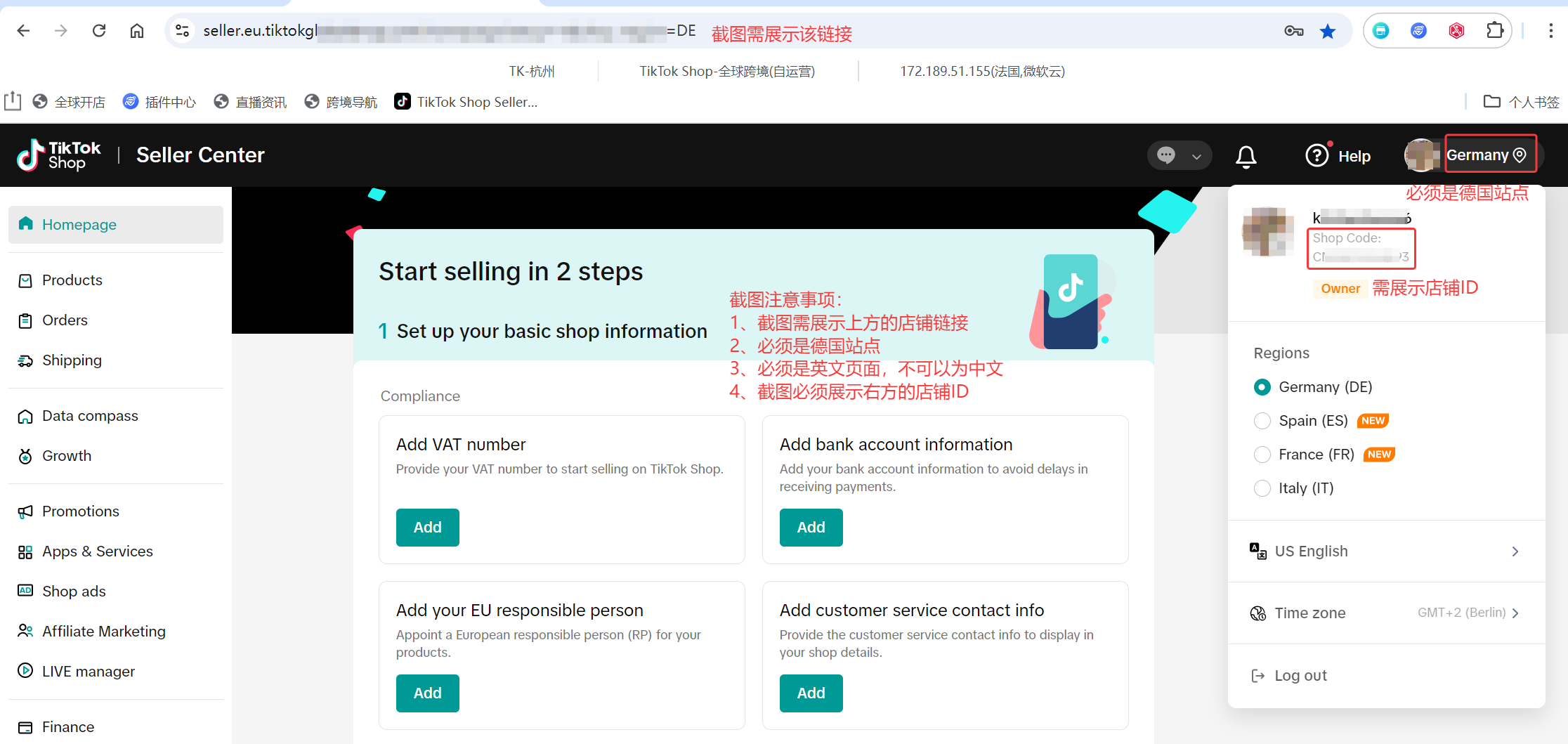This screenshot has height=744, width=1568.
Task: Click the Help question mark icon
Action: point(1317,155)
